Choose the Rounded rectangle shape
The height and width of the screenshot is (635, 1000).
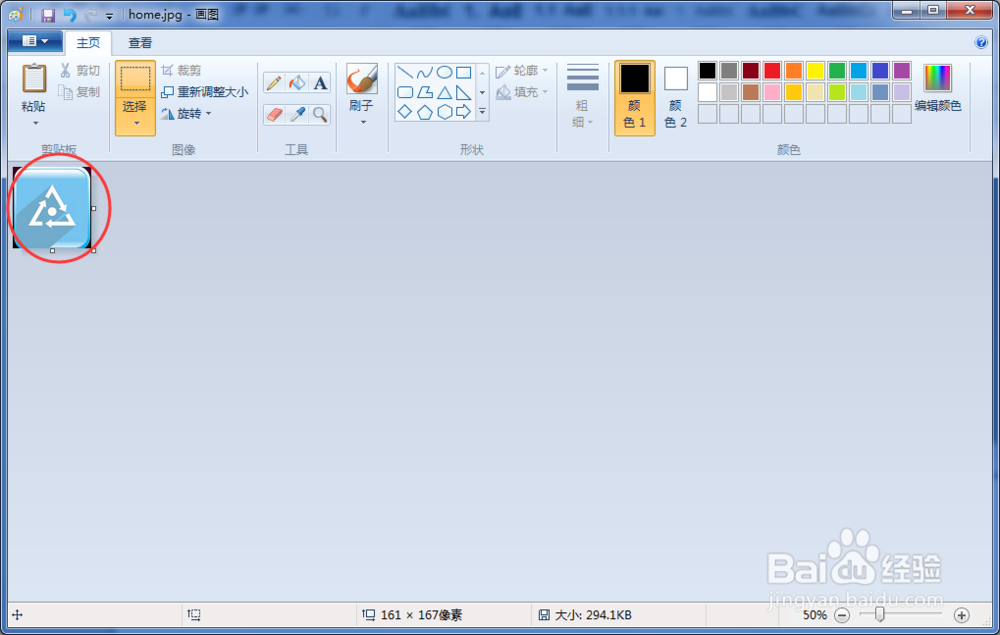405,92
